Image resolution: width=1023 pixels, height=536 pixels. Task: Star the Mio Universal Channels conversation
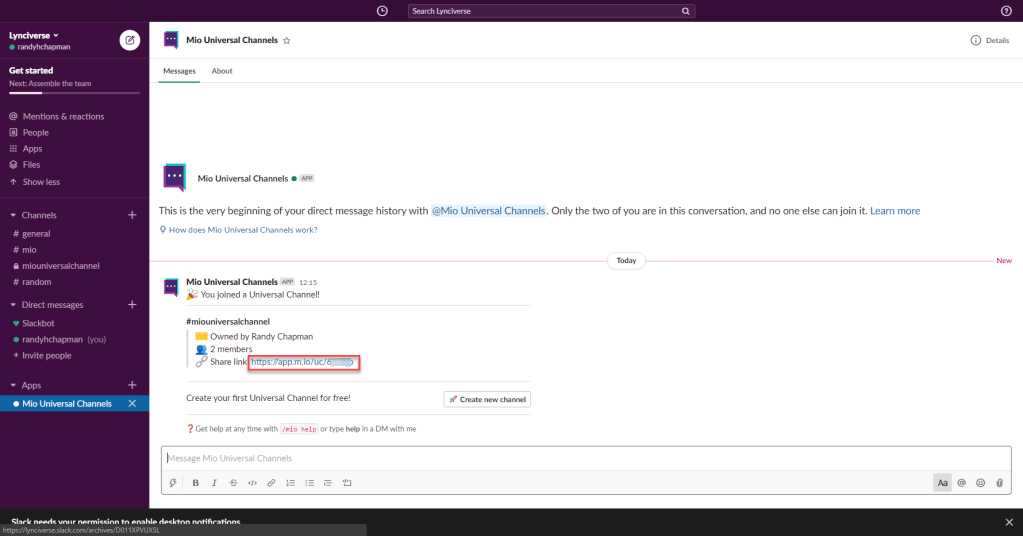[287, 41]
